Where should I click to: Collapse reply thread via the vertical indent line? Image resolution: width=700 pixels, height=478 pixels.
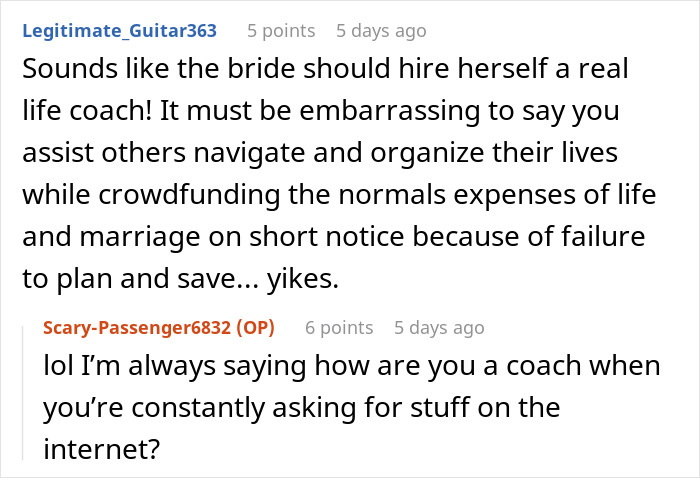coord(24,390)
